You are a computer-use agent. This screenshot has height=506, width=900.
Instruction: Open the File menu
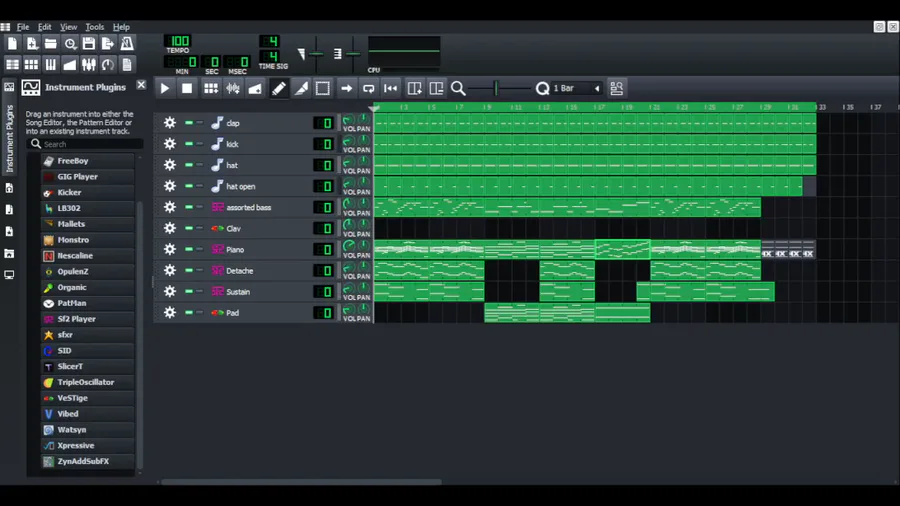(23, 27)
